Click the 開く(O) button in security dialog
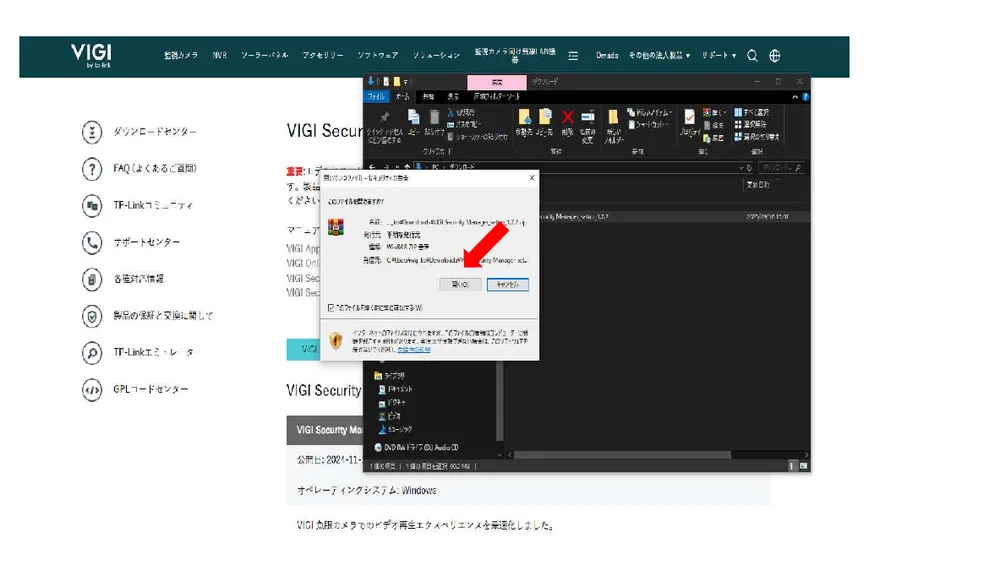The width and height of the screenshot is (1000, 576). click(x=460, y=284)
